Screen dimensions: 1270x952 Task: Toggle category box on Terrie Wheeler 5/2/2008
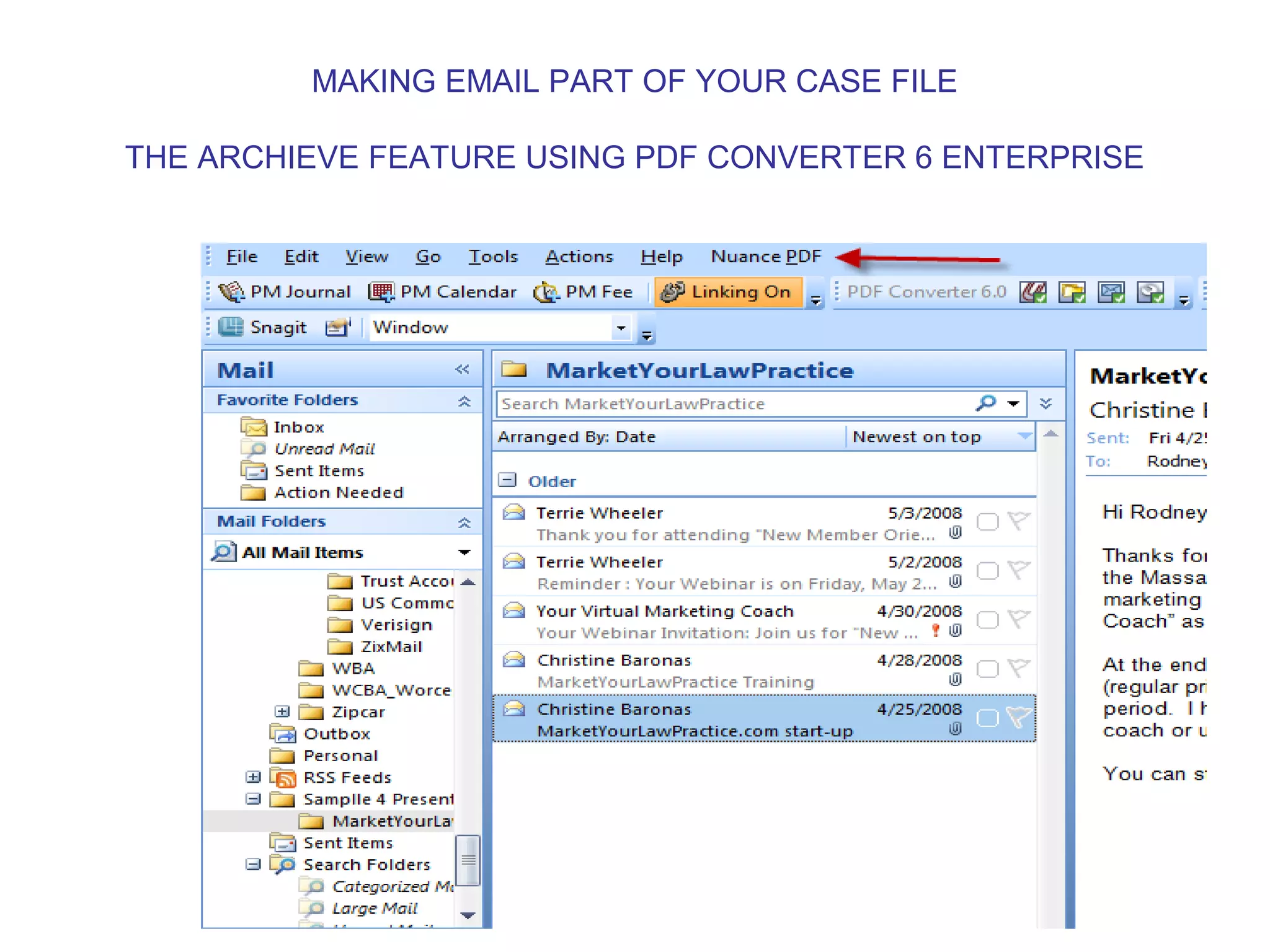pos(988,571)
